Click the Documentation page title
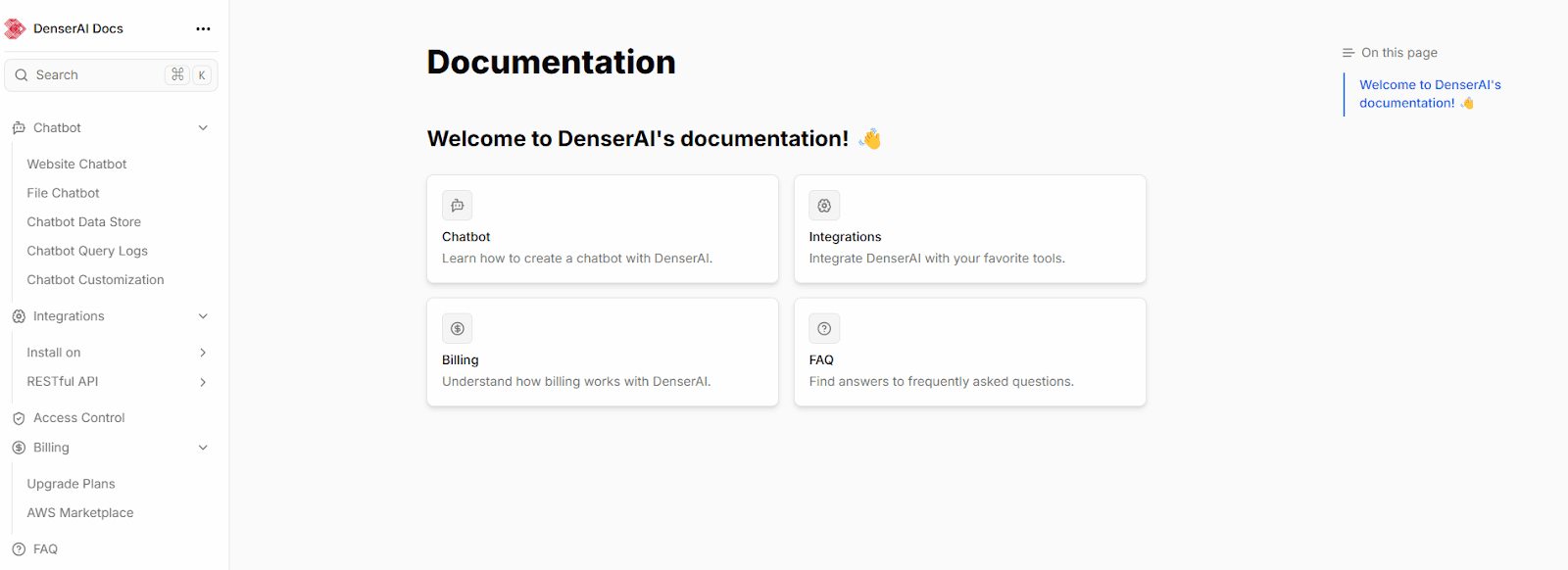 click(x=552, y=62)
